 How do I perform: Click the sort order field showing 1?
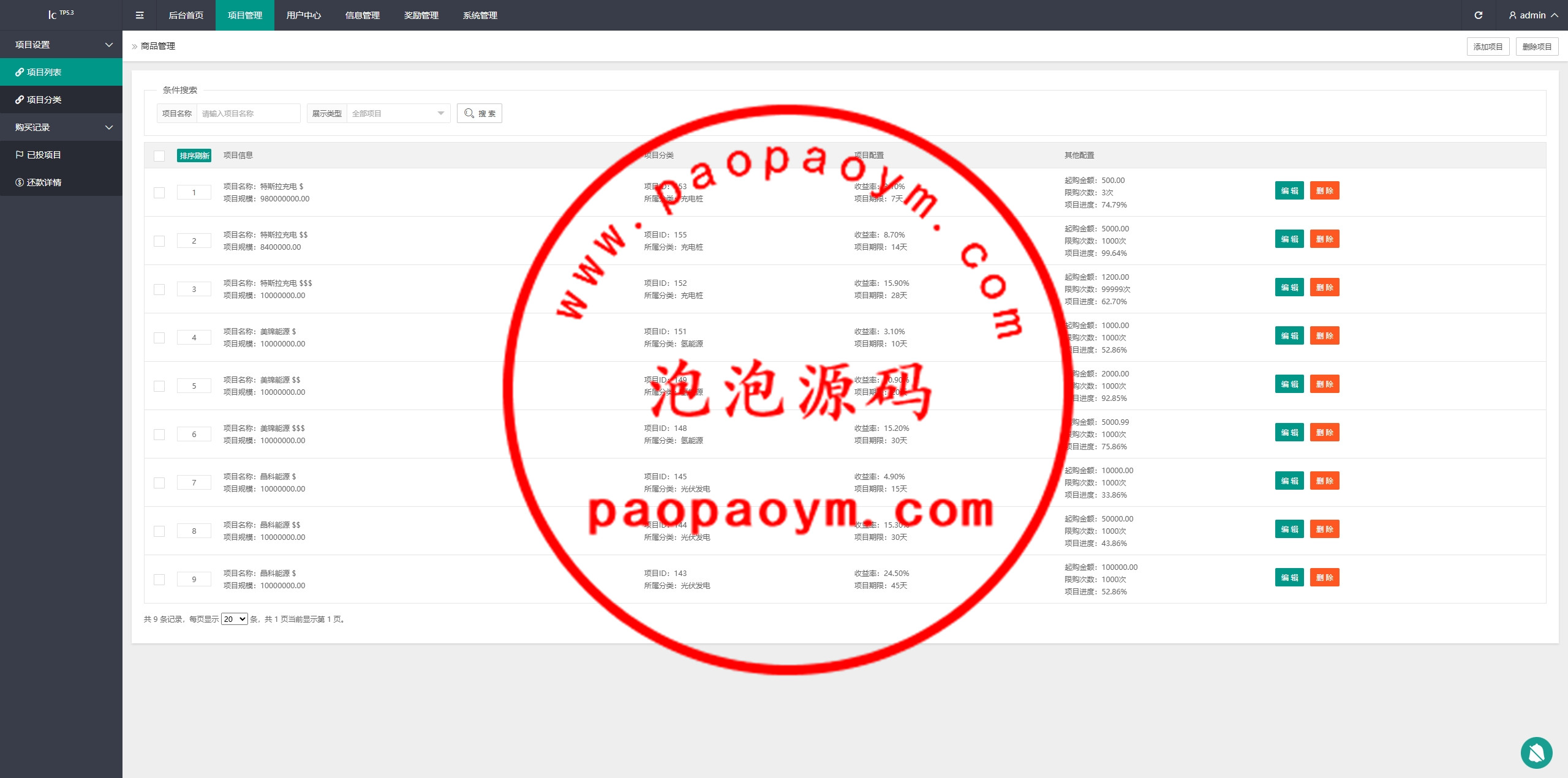[194, 192]
